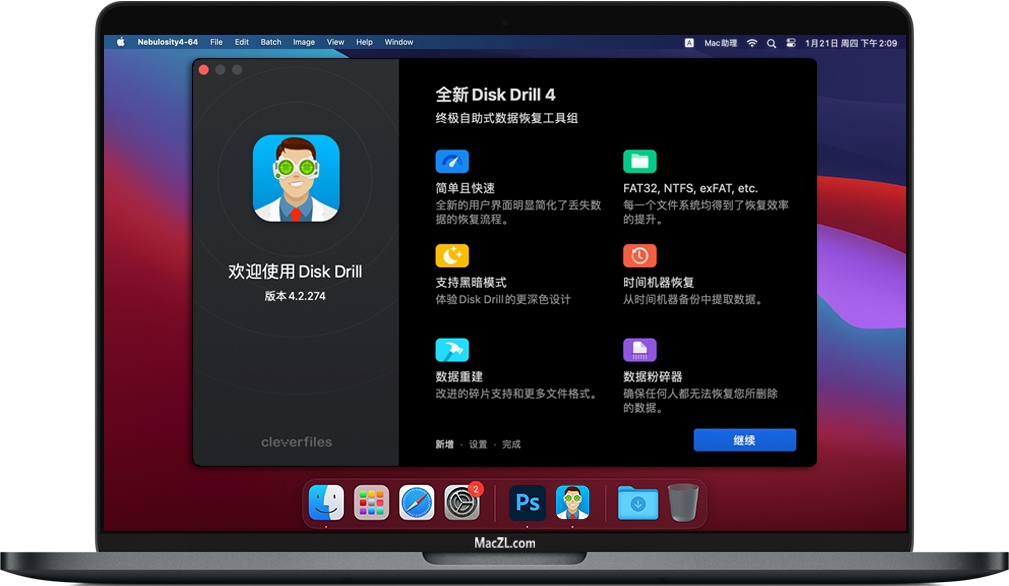Screen dimensions: 1009x586
Task: Open the Control Center icon
Action: tap(791, 43)
